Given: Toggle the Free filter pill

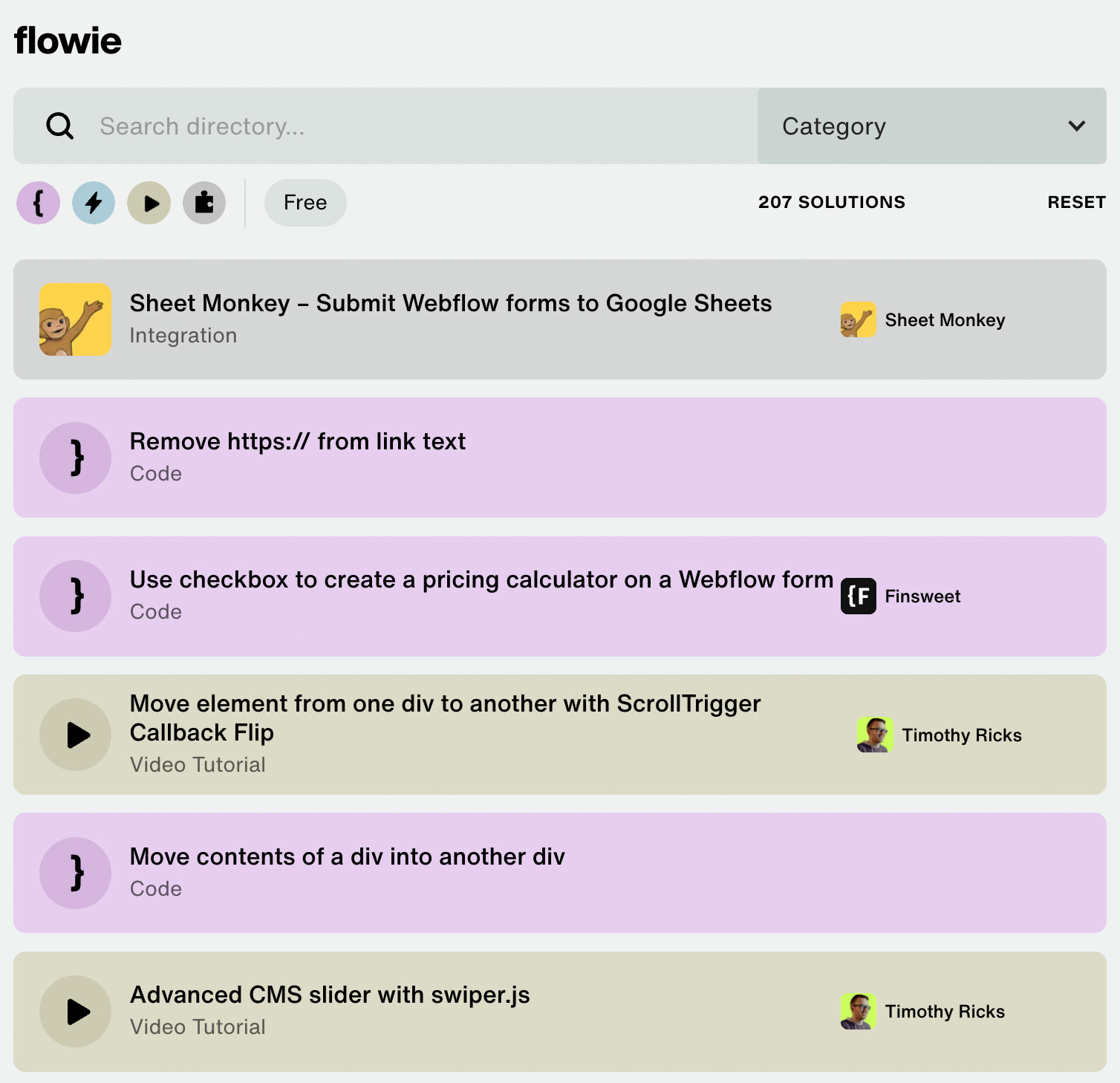Looking at the screenshot, I should 305,202.
